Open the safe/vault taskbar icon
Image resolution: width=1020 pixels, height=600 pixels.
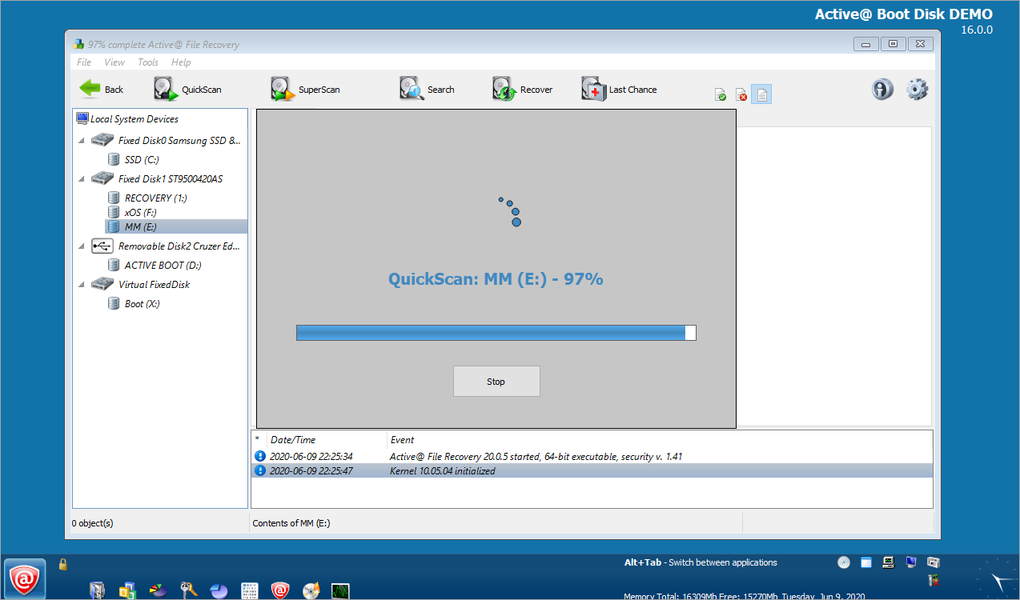point(97,590)
